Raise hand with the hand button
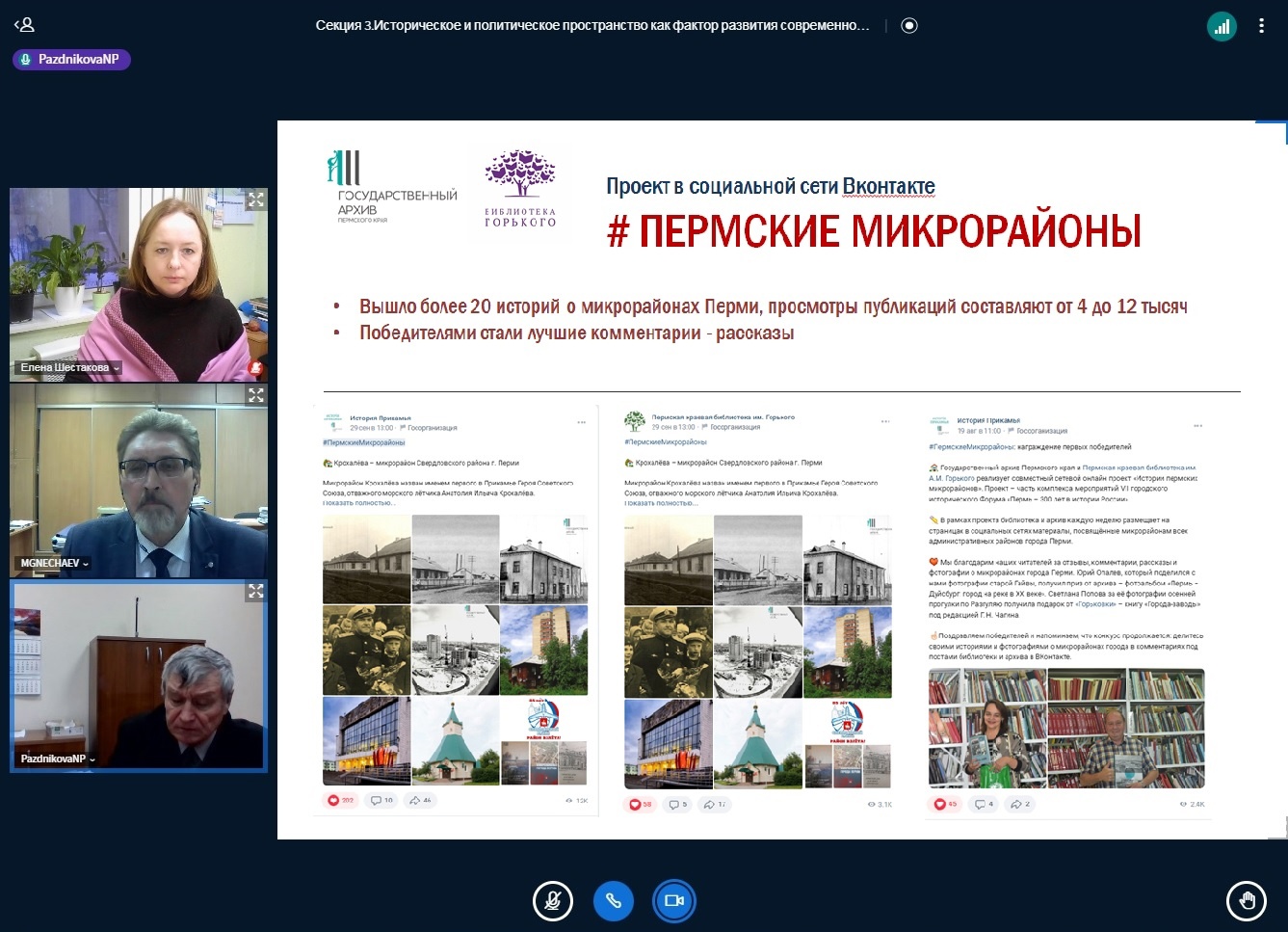Viewport: 1288px width, 932px height. click(1247, 901)
